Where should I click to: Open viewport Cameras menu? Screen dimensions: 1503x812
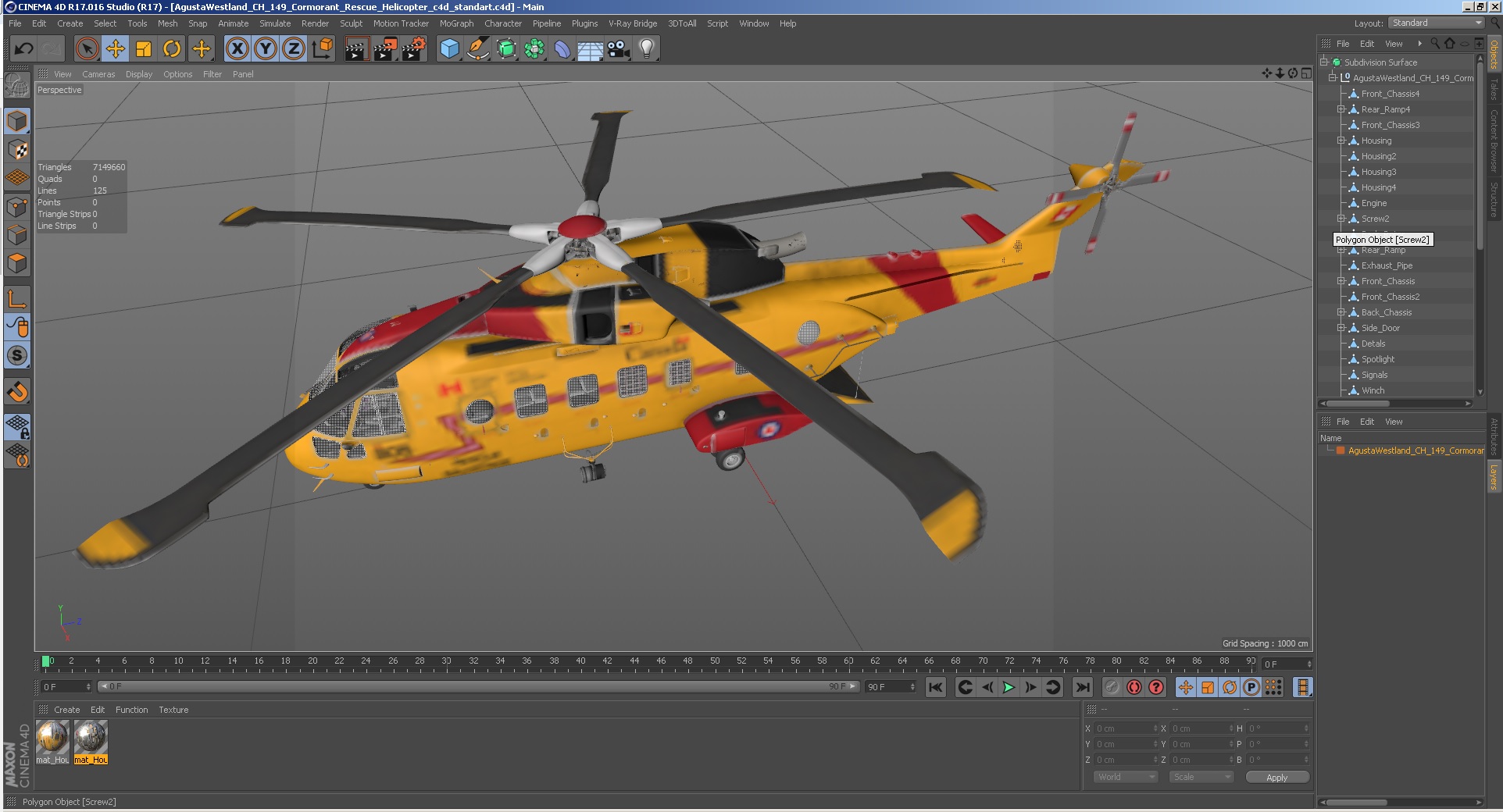98,74
